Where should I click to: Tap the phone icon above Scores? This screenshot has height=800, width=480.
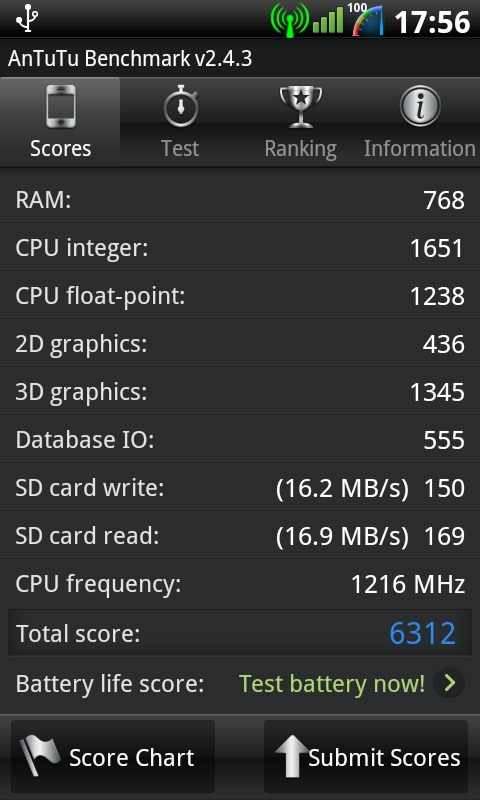tap(61, 107)
